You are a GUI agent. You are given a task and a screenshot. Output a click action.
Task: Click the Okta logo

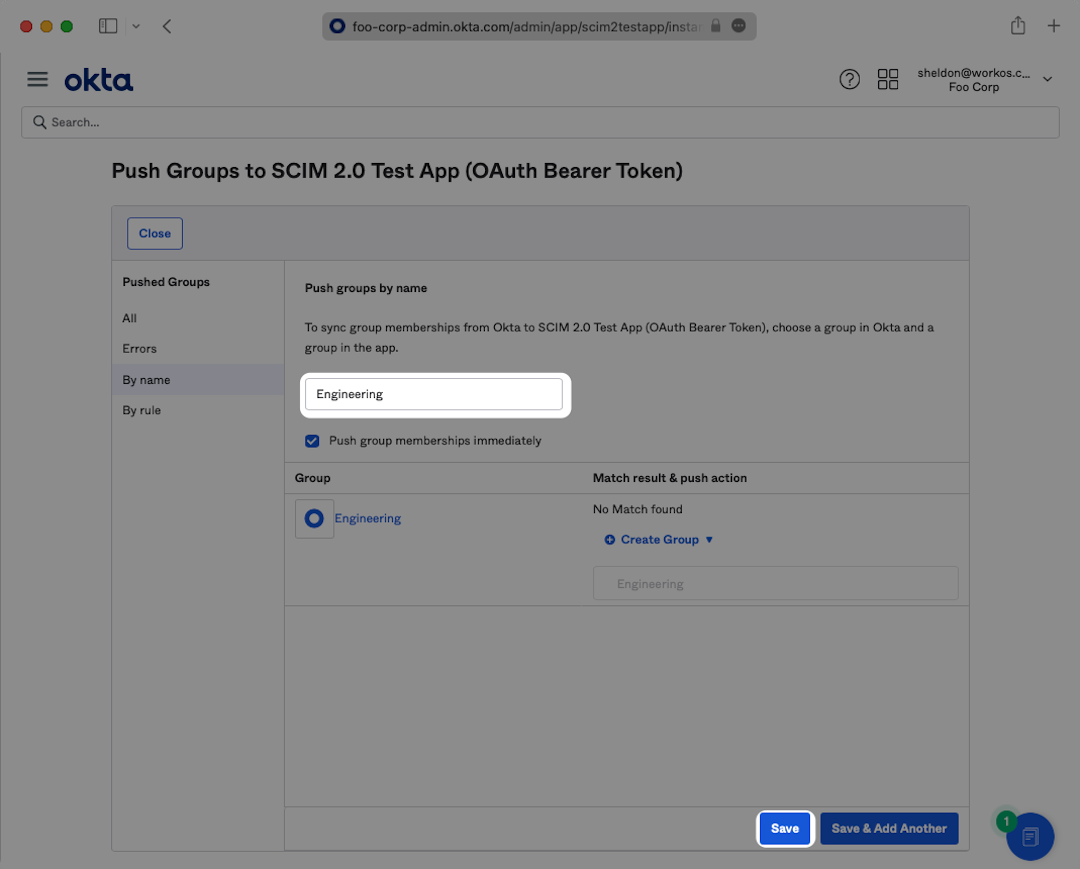tap(98, 80)
